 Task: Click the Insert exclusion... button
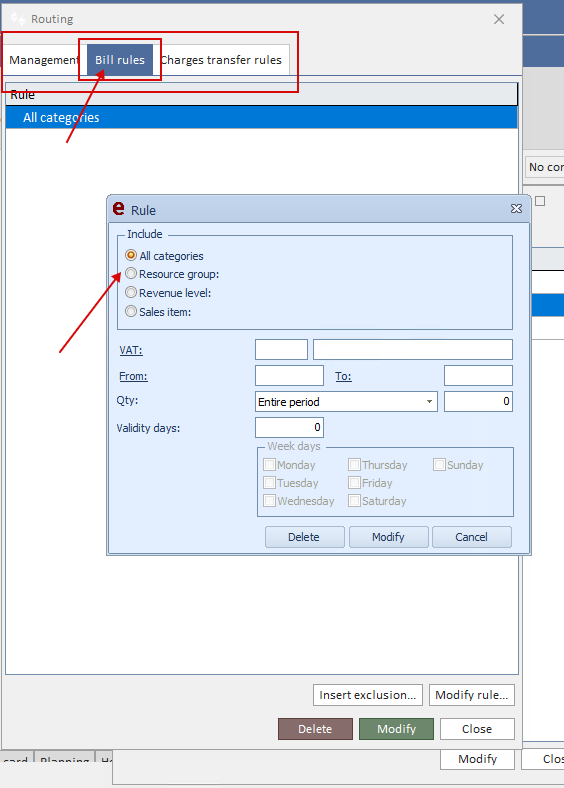pyautogui.click(x=368, y=695)
